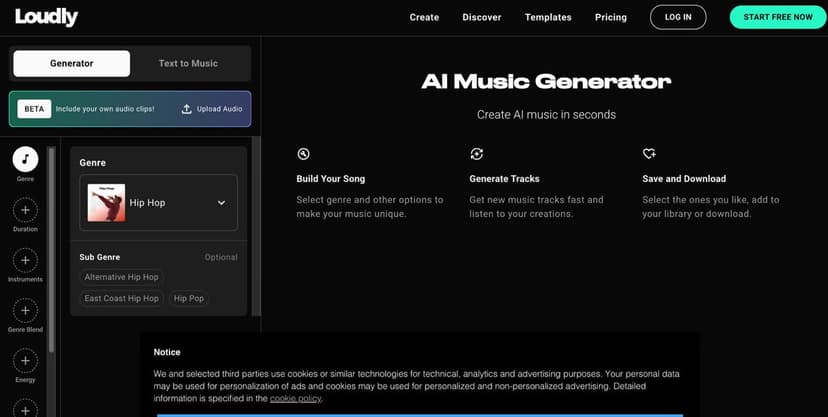Select the Generator tab
This screenshot has width=828, height=417.
pyautogui.click(x=71, y=63)
